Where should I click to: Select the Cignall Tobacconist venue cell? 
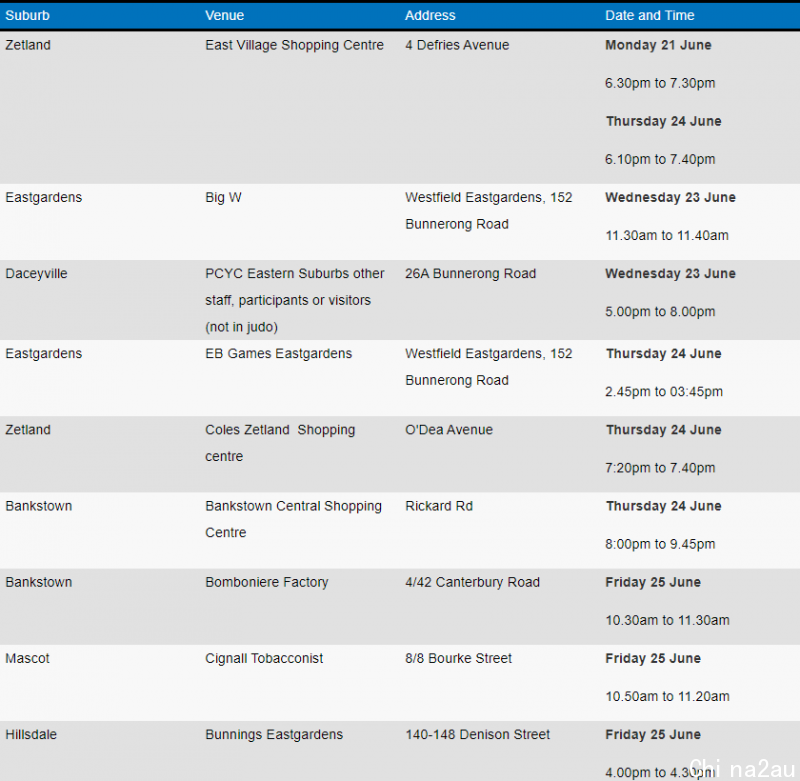[x=264, y=658]
